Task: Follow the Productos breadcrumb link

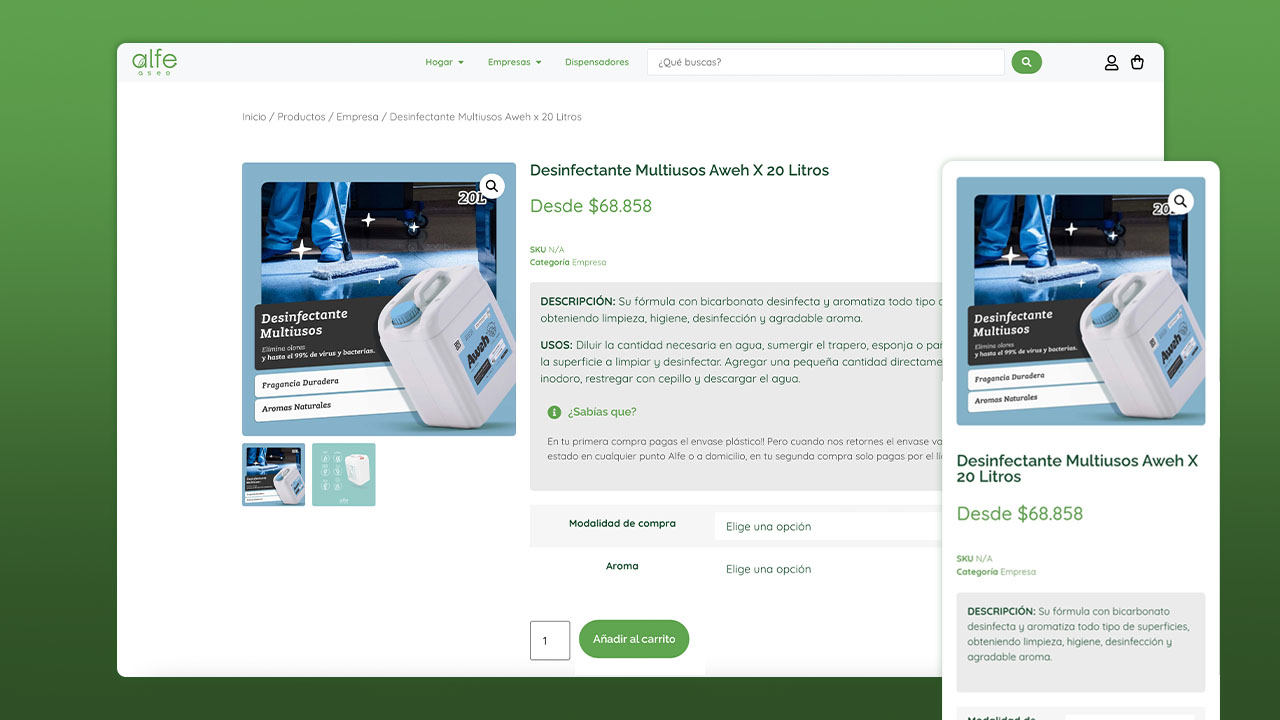Action: point(301,117)
